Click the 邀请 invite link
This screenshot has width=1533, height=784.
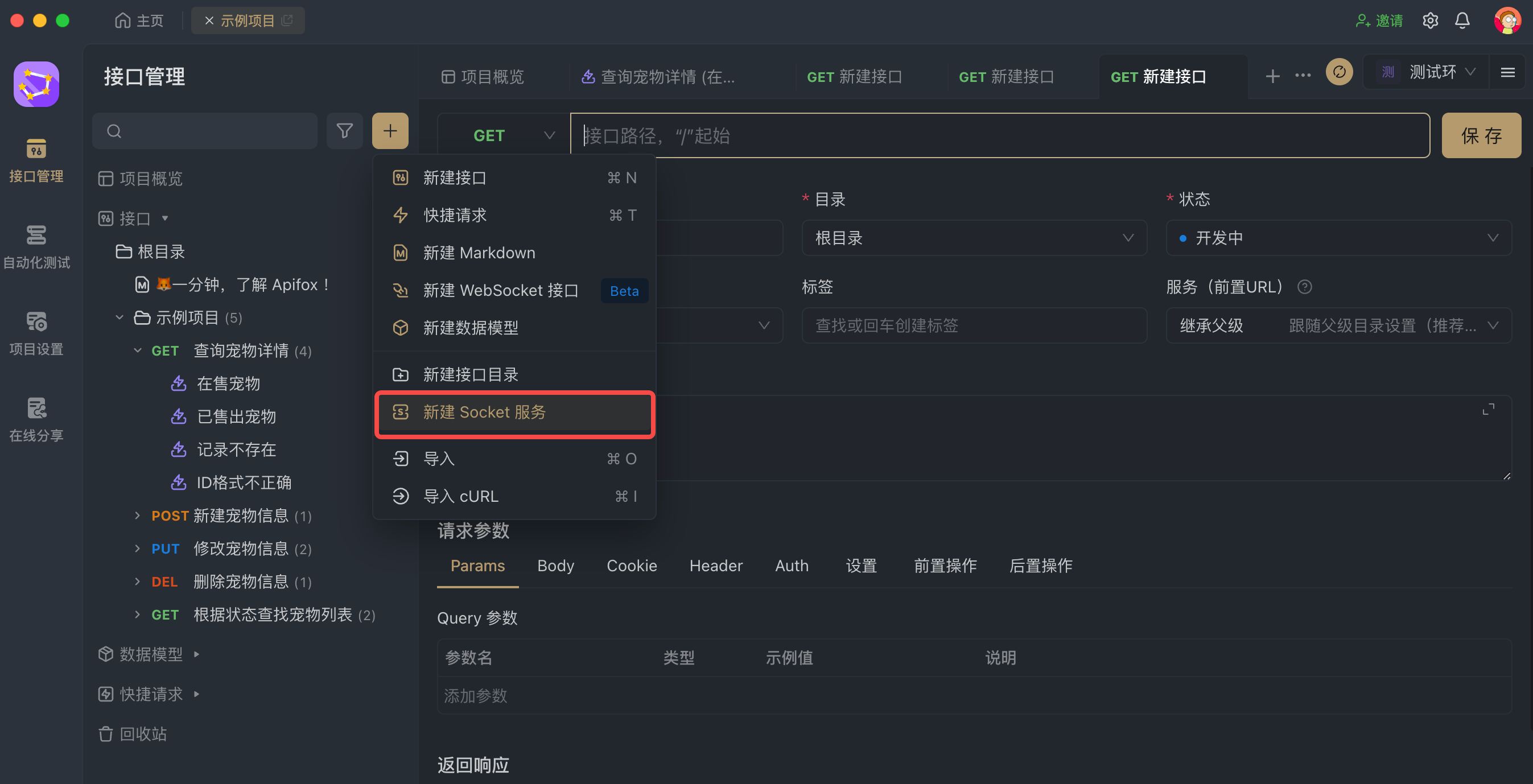click(x=1379, y=21)
